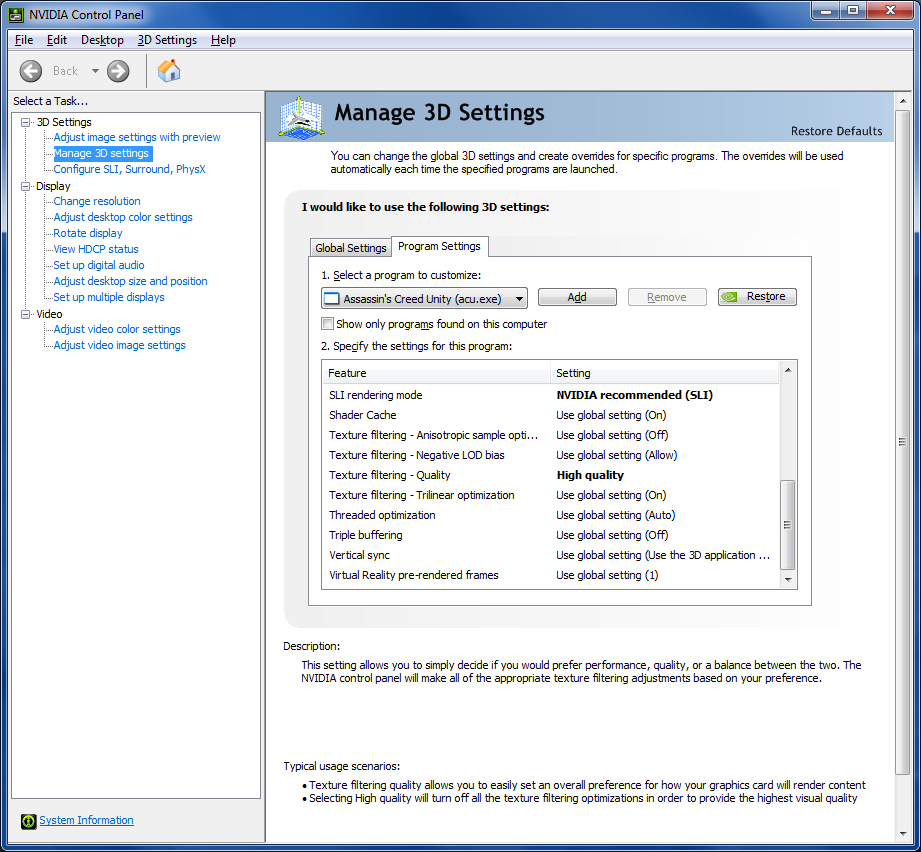The height and width of the screenshot is (852, 921).
Task: Click the Restore button
Action: pyautogui.click(x=757, y=297)
